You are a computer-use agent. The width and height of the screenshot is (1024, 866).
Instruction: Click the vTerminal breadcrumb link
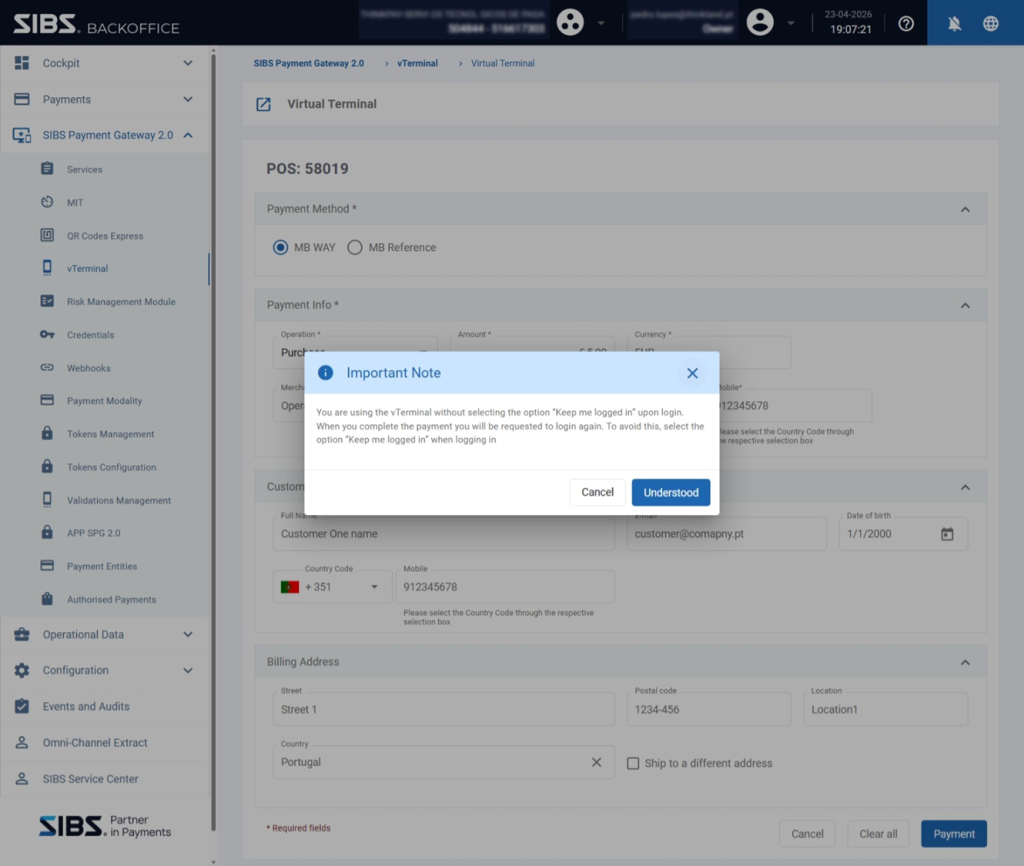(x=417, y=63)
